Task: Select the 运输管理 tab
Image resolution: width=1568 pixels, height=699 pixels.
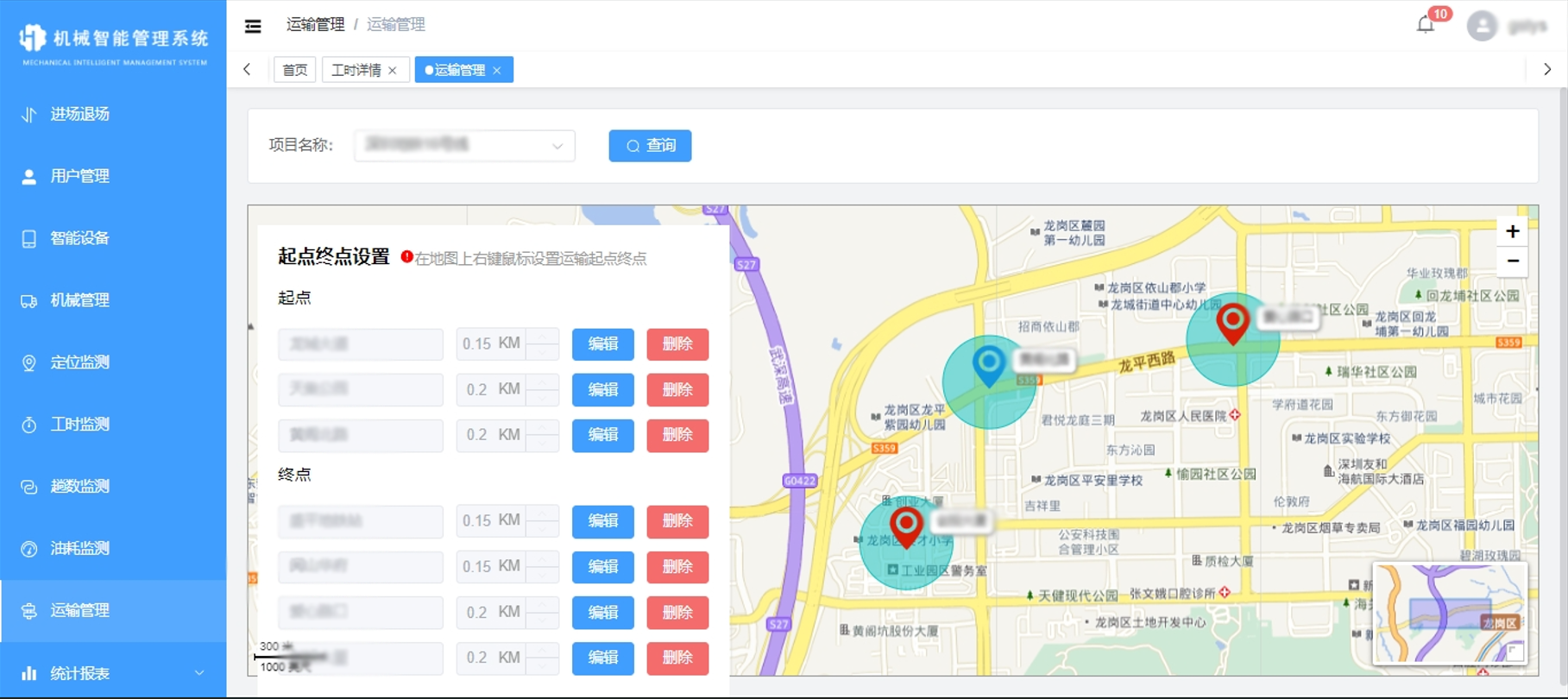Action: click(459, 70)
